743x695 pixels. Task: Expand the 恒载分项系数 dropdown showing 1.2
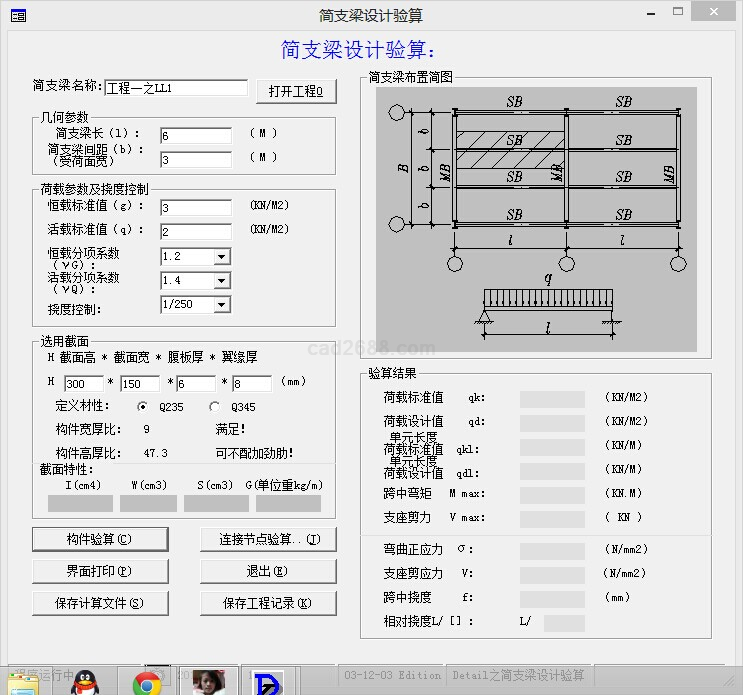click(221, 257)
